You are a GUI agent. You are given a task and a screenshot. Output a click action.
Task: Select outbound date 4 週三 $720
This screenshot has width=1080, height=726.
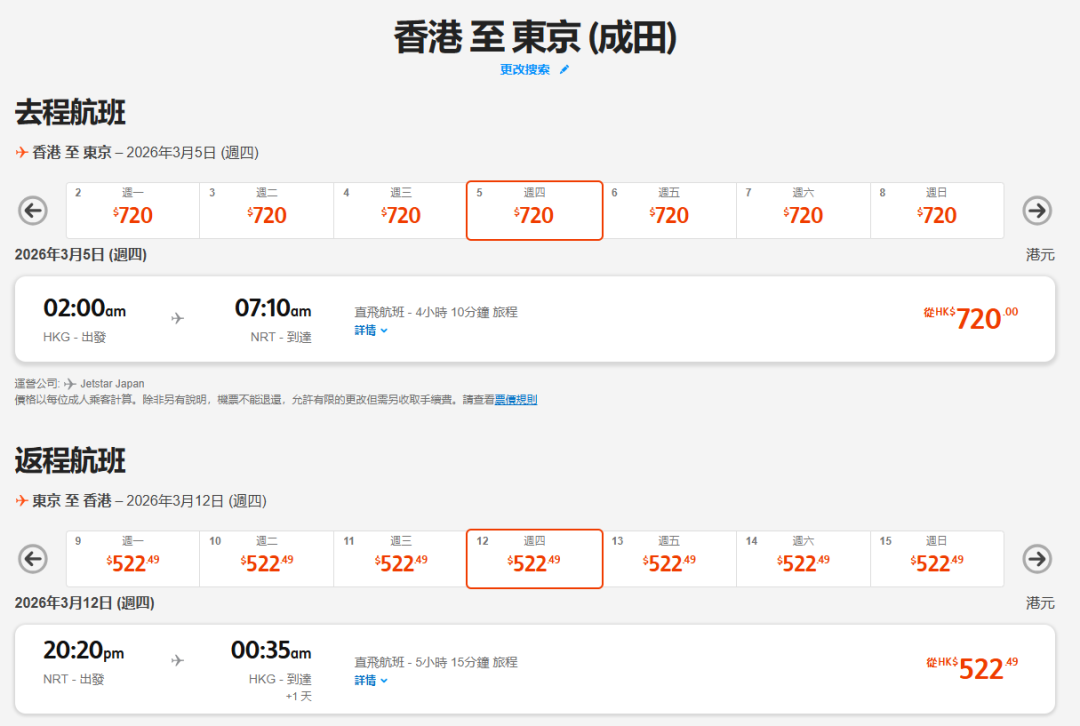400,211
